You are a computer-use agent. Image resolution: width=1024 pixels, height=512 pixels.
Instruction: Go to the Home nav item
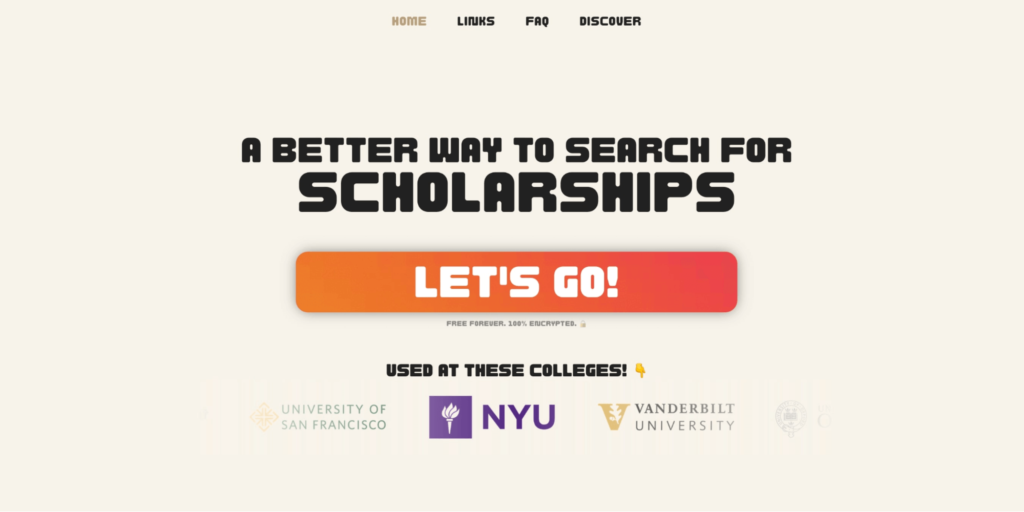(x=409, y=21)
